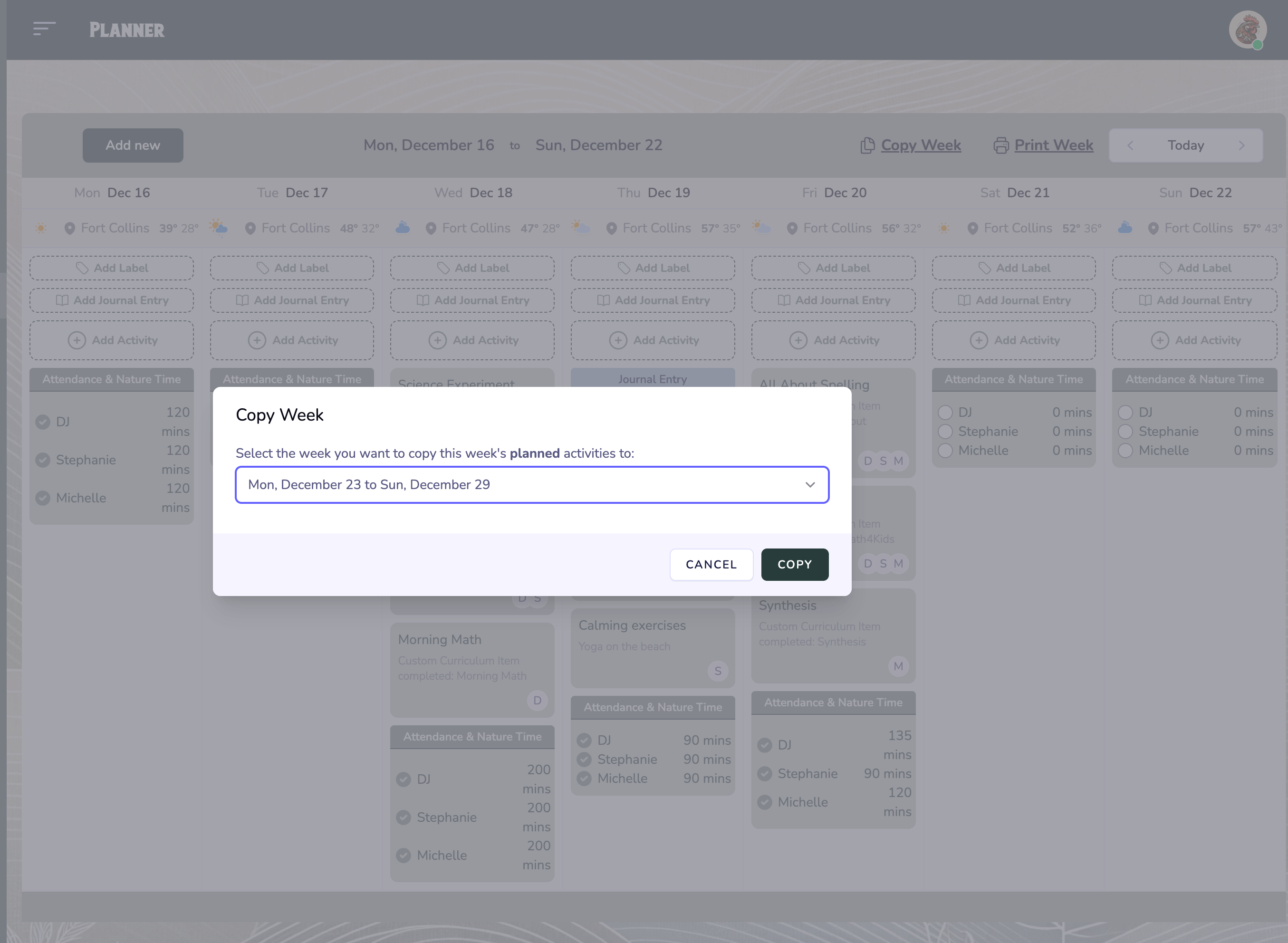Click the Tuesday Fort Collins location pin

pos(250,228)
